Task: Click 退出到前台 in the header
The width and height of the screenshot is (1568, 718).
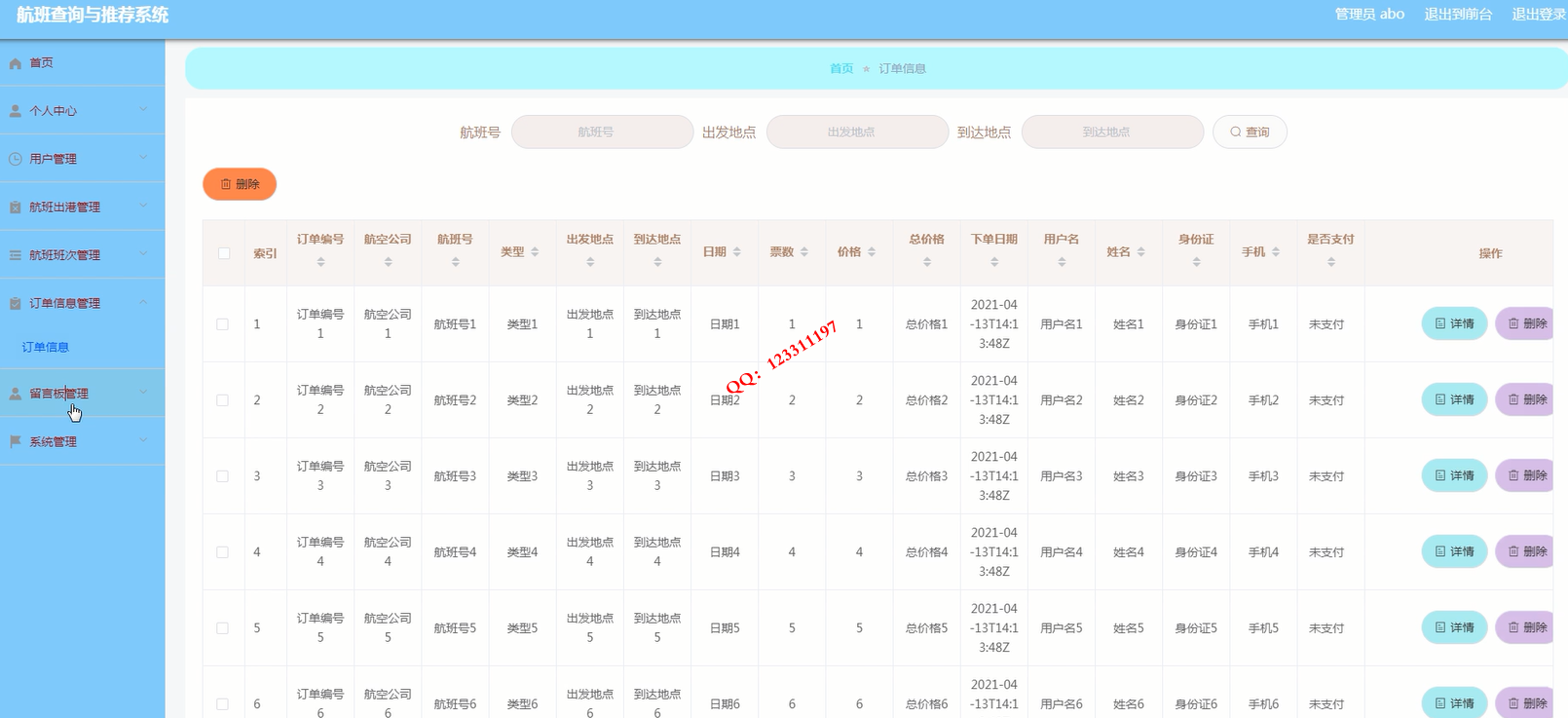Action: tap(1458, 14)
